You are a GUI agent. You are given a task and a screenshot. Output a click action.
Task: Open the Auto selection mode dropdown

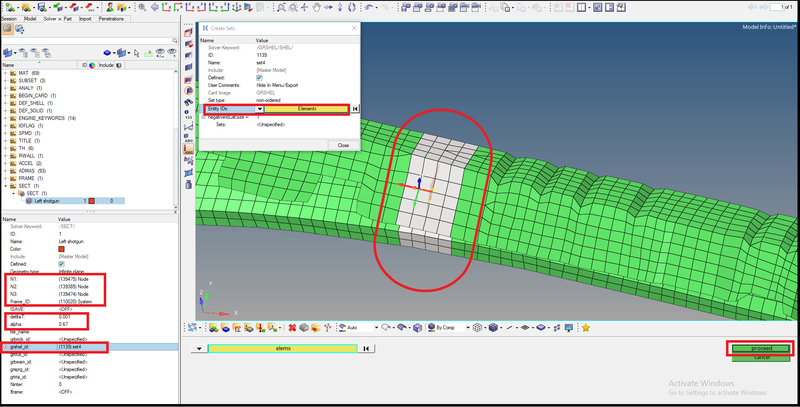(x=376, y=327)
